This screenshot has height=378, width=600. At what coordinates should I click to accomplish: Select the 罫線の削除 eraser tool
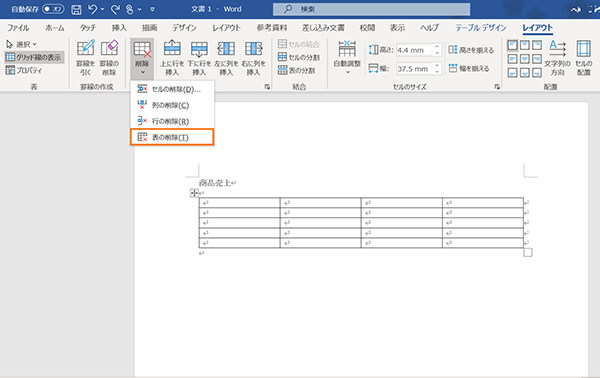[109, 58]
